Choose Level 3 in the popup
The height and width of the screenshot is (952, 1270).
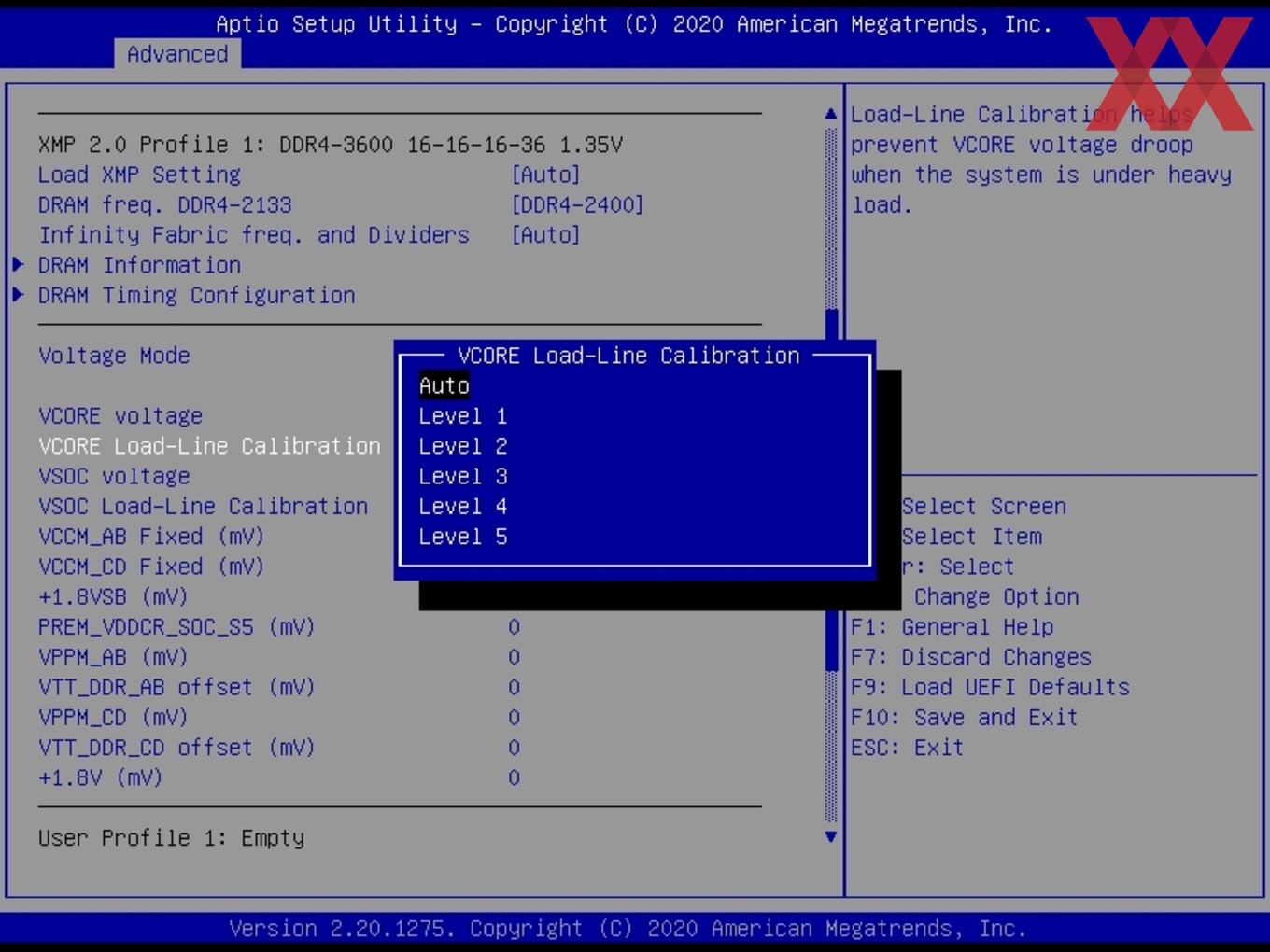463,476
